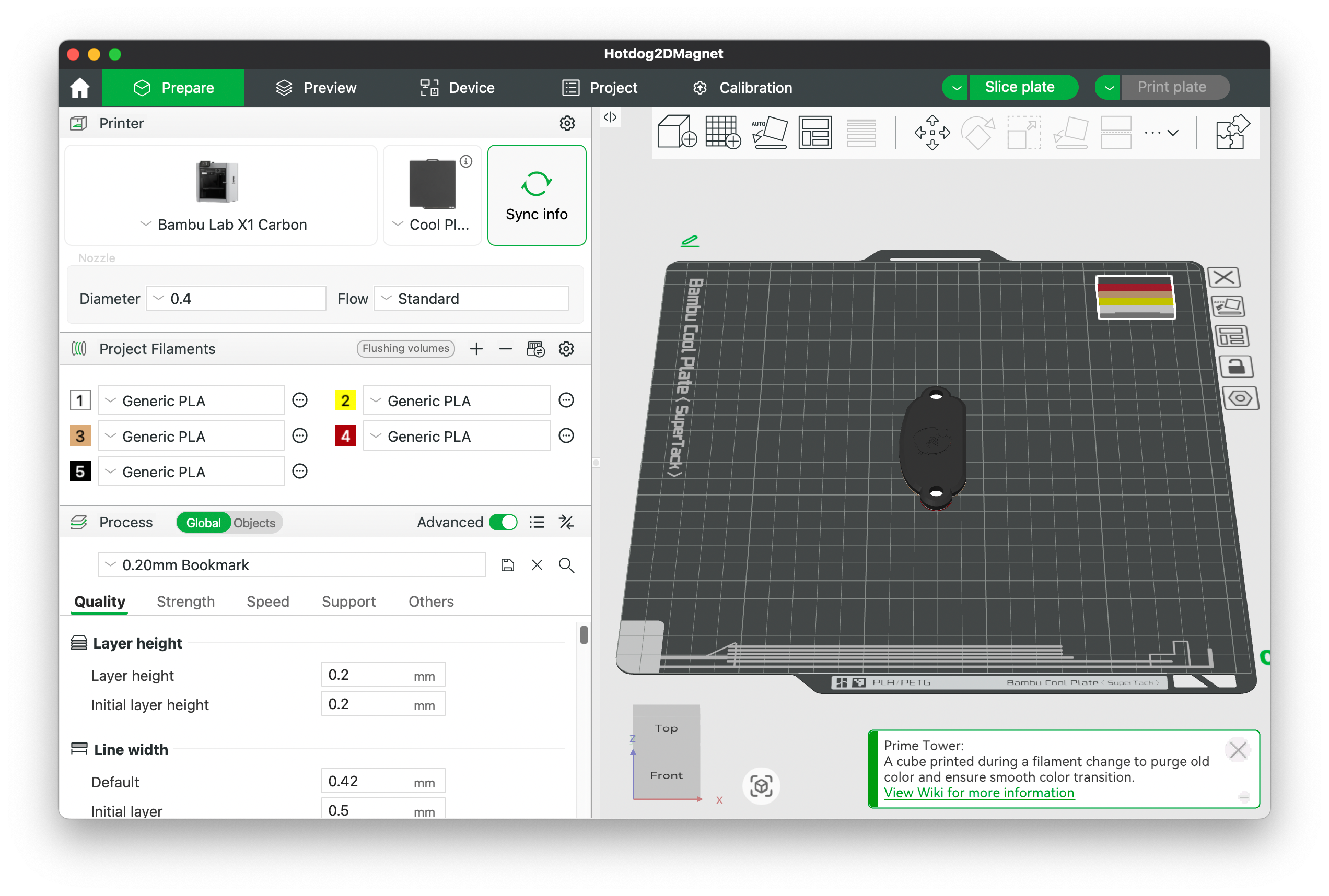Screen dimensions: 1329x896
Task: Open printer settings gear icon
Action: 567,123
